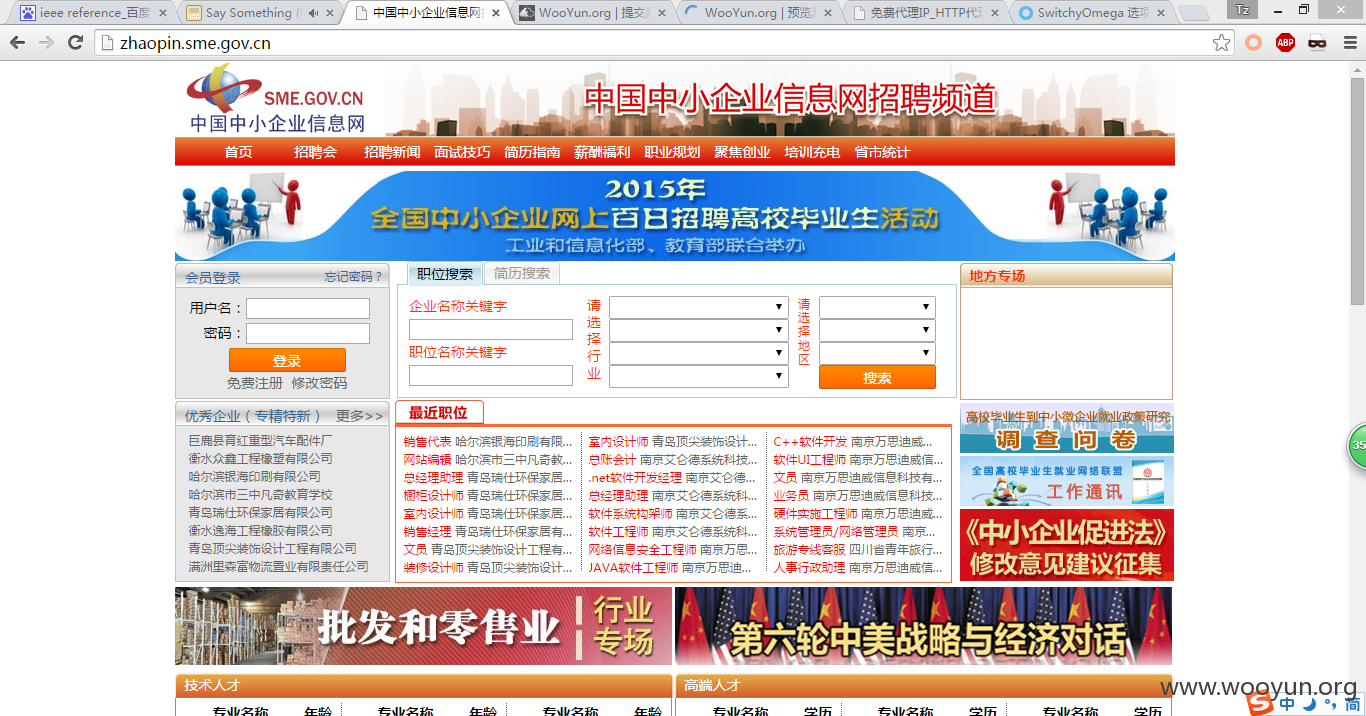Open second 请选择行业 dropdown
This screenshot has height=716, width=1366.
pos(699,330)
